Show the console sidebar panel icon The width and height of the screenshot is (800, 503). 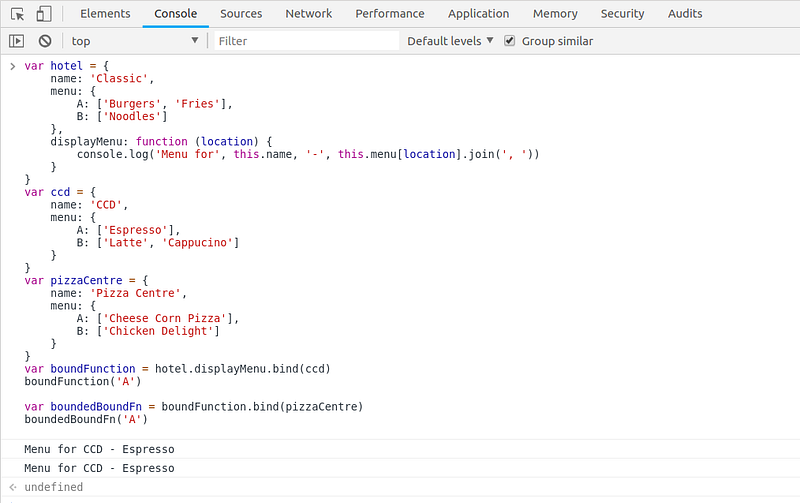click(16, 41)
